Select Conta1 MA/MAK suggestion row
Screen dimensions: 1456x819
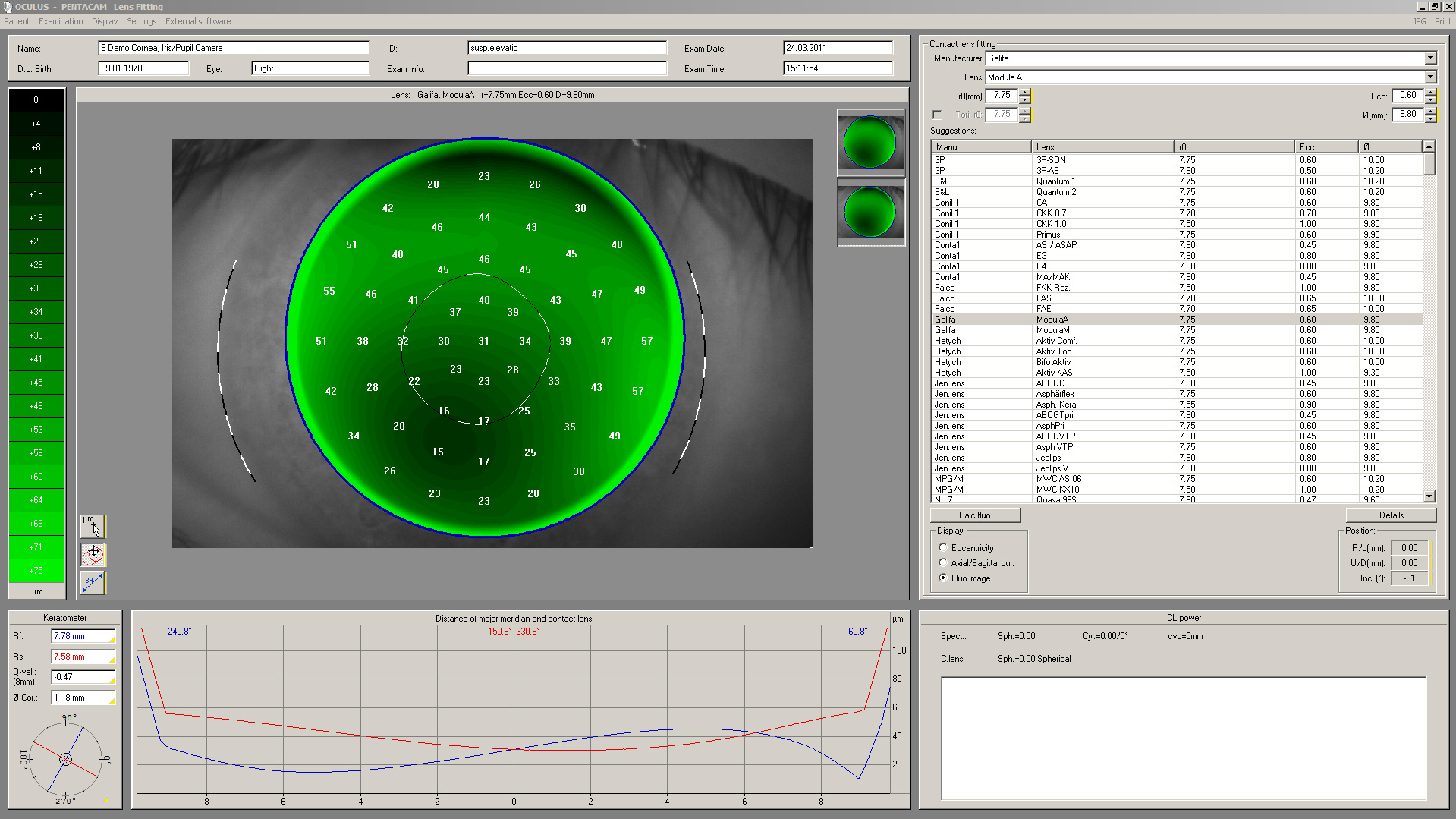tap(1177, 277)
